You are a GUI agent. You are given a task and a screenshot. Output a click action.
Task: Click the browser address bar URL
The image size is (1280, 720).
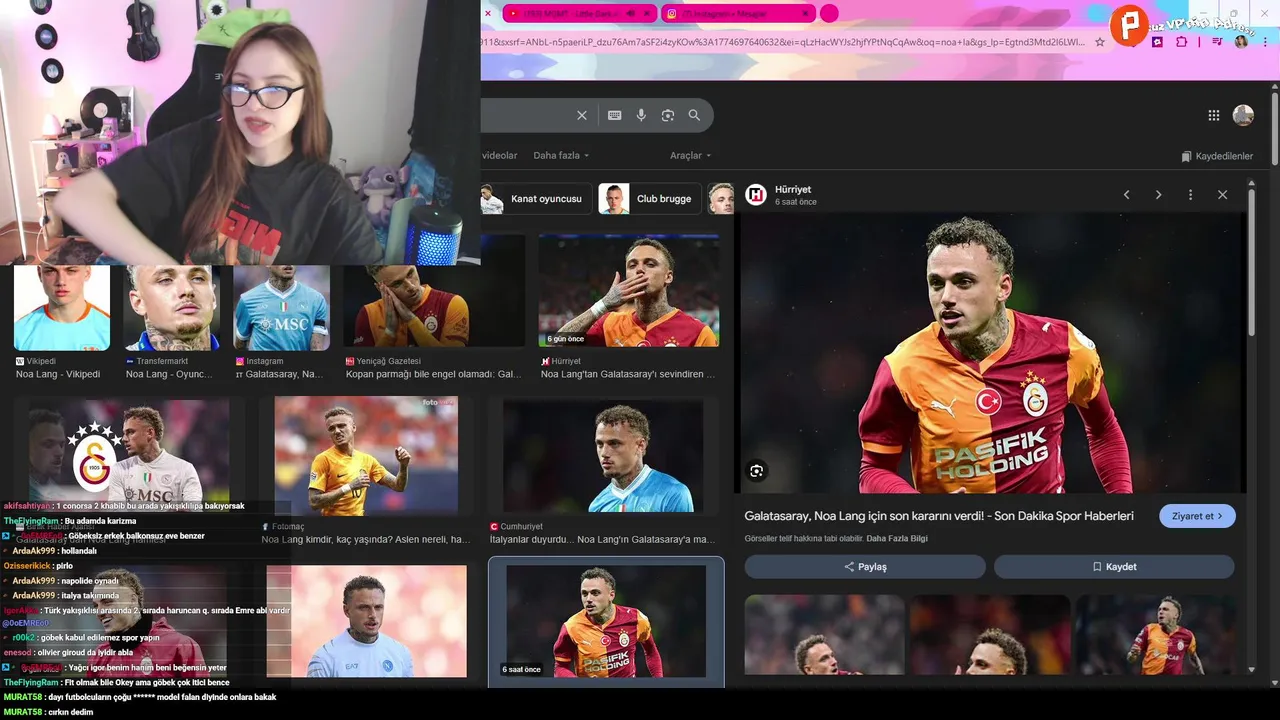tap(782, 42)
